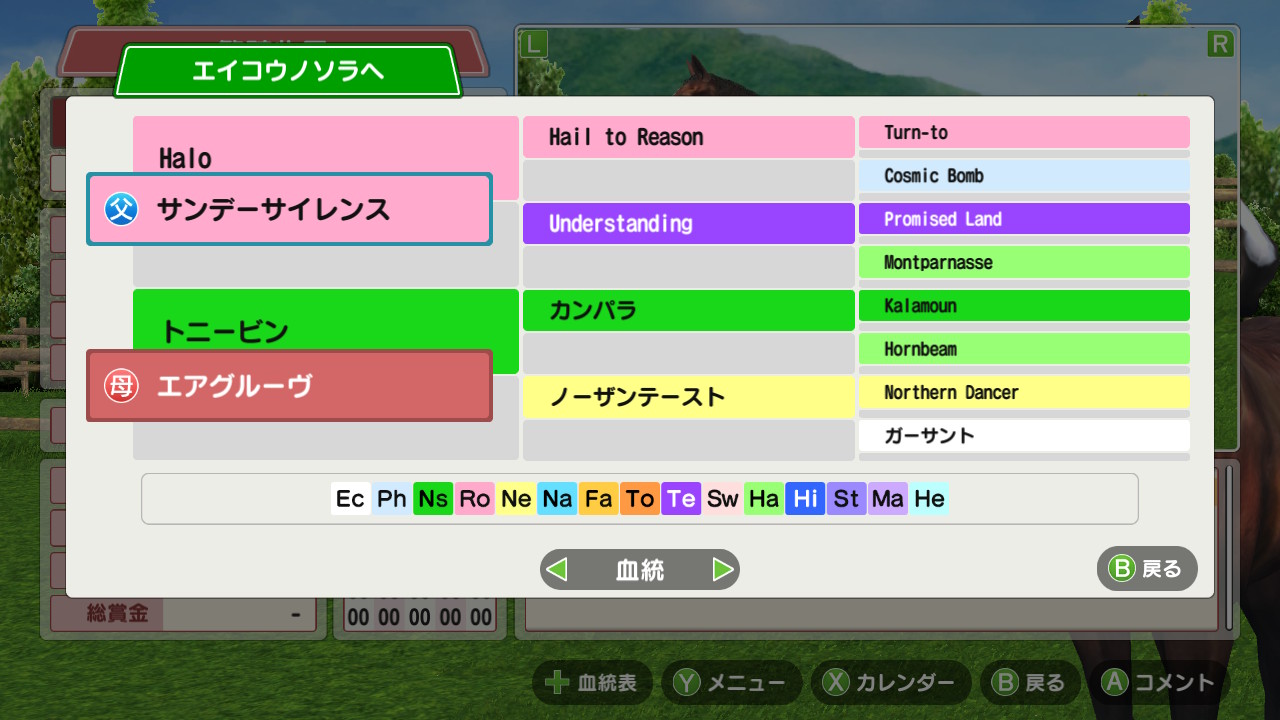Click the green plus 血統表 icon
Image resolution: width=1280 pixels, height=720 pixels.
click(556, 683)
